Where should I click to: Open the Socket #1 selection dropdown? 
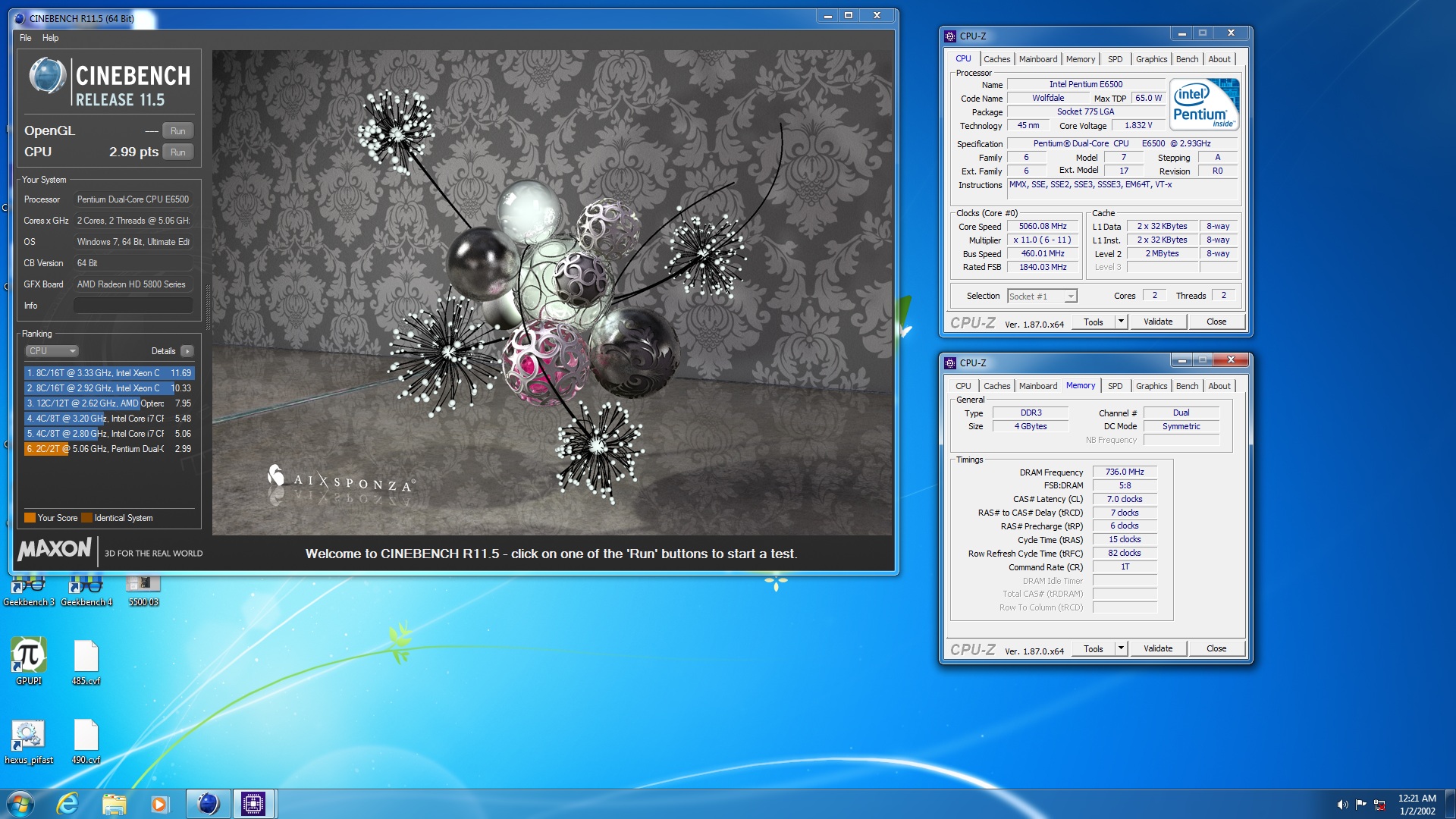coord(1042,297)
